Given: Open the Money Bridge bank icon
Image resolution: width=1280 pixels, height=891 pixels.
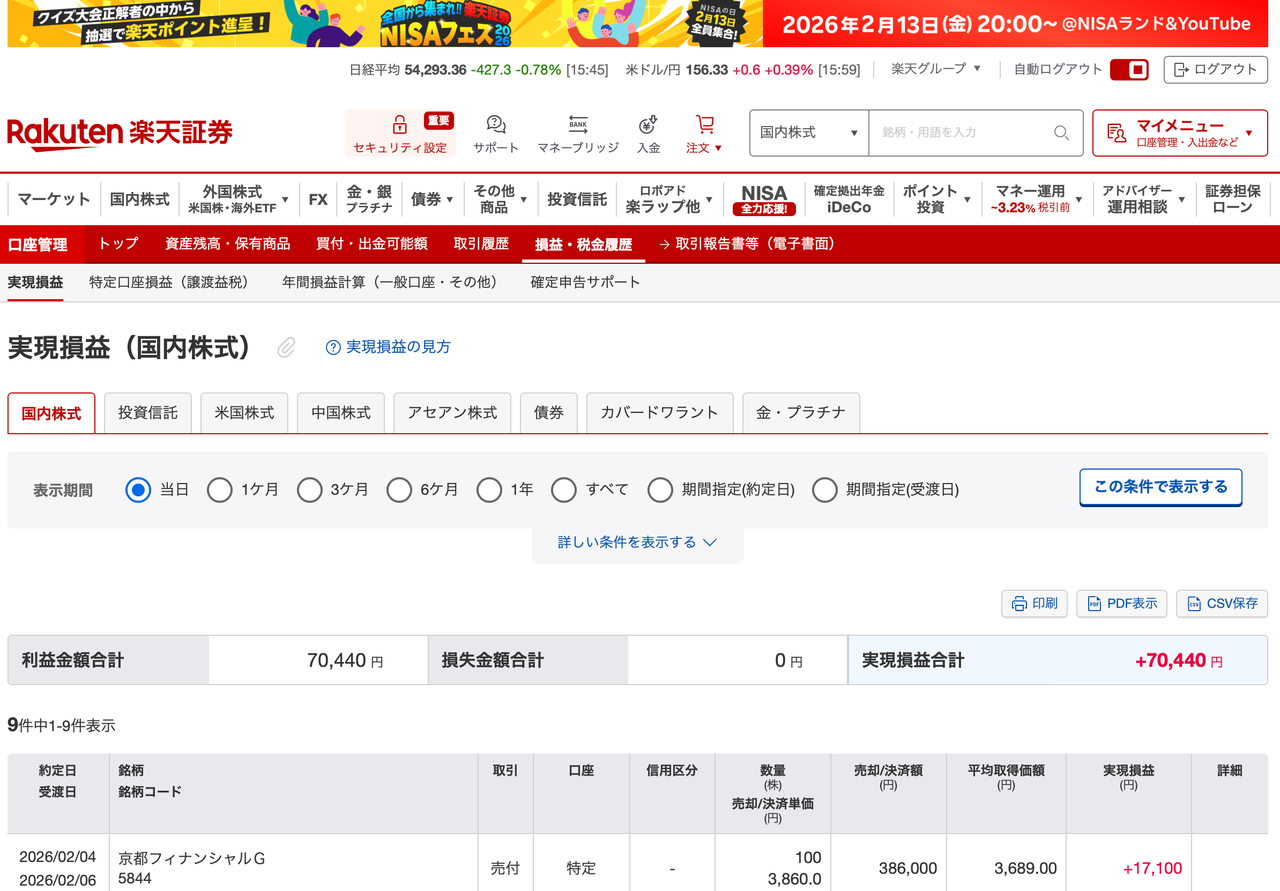Looking at the screenshot, I should 578,125.
